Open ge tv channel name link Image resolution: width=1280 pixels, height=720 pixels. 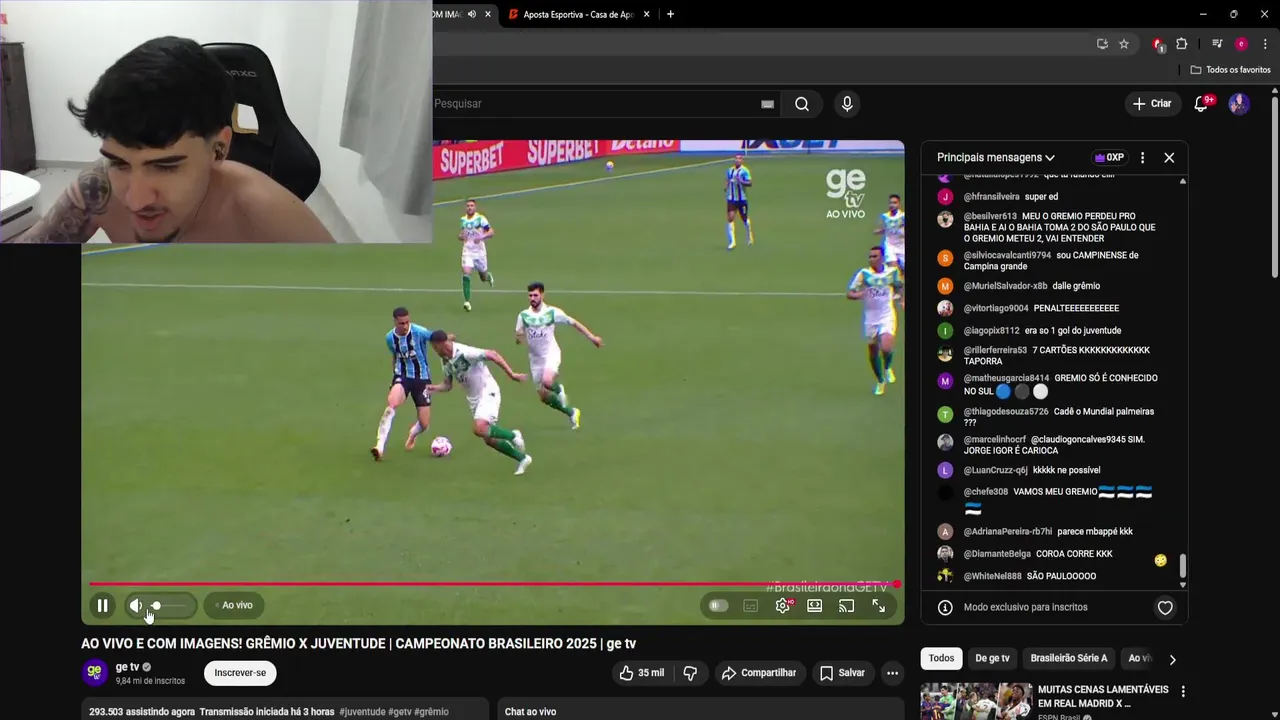(127, 667)
